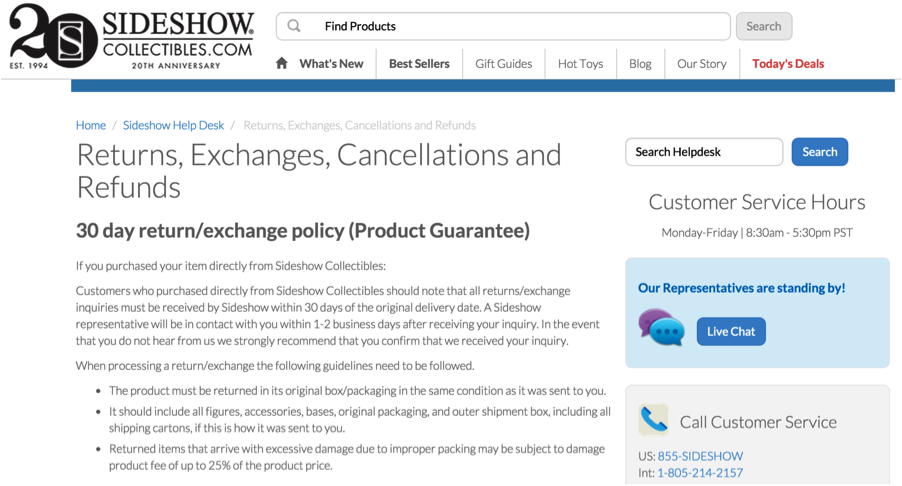This screenshot has height=486, width=902.
Task: Navigate to Gift Guides
Action: tap(503, 64)
